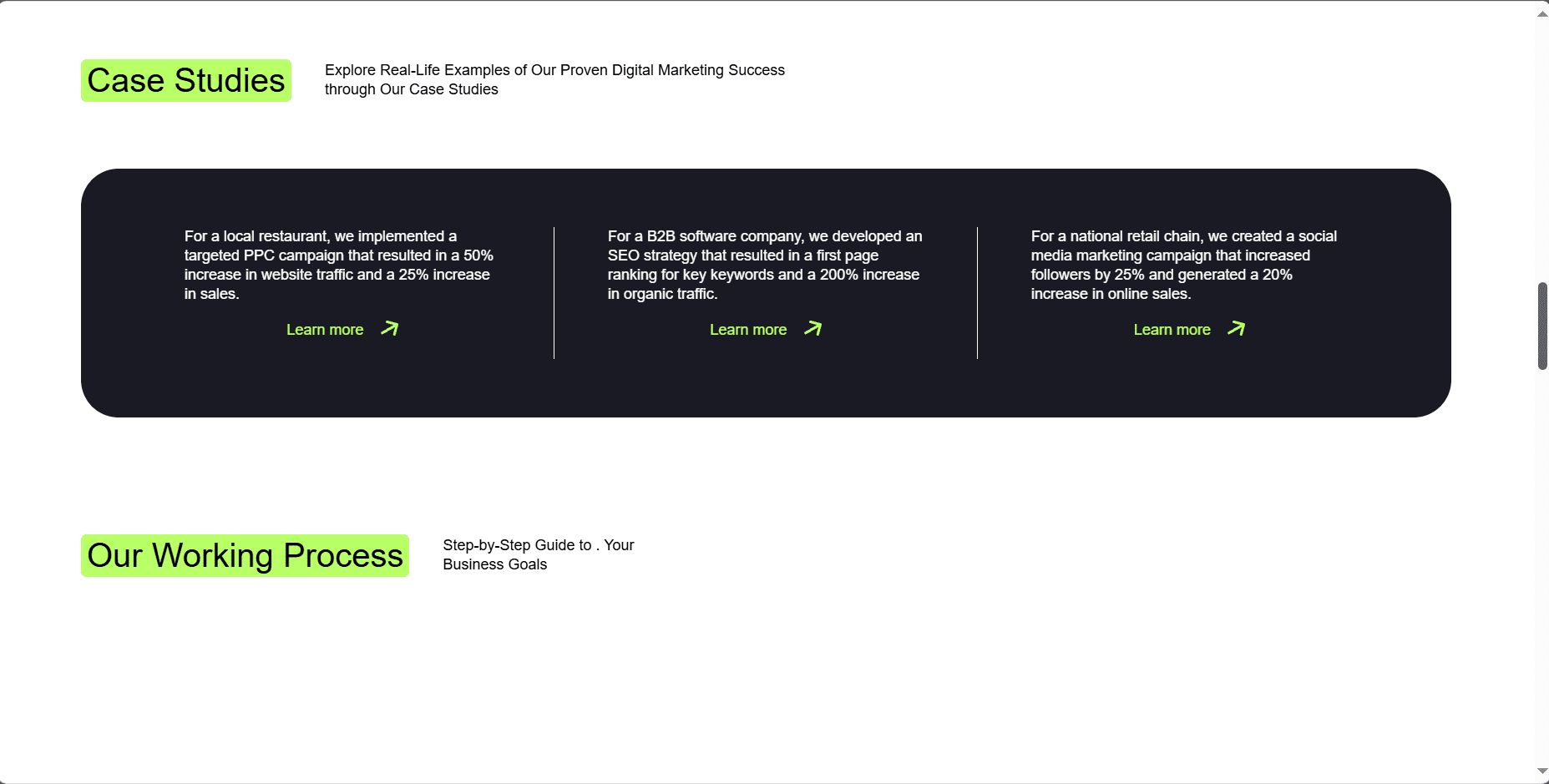Click the scrollbar track below the thumb

(1542, 568)
